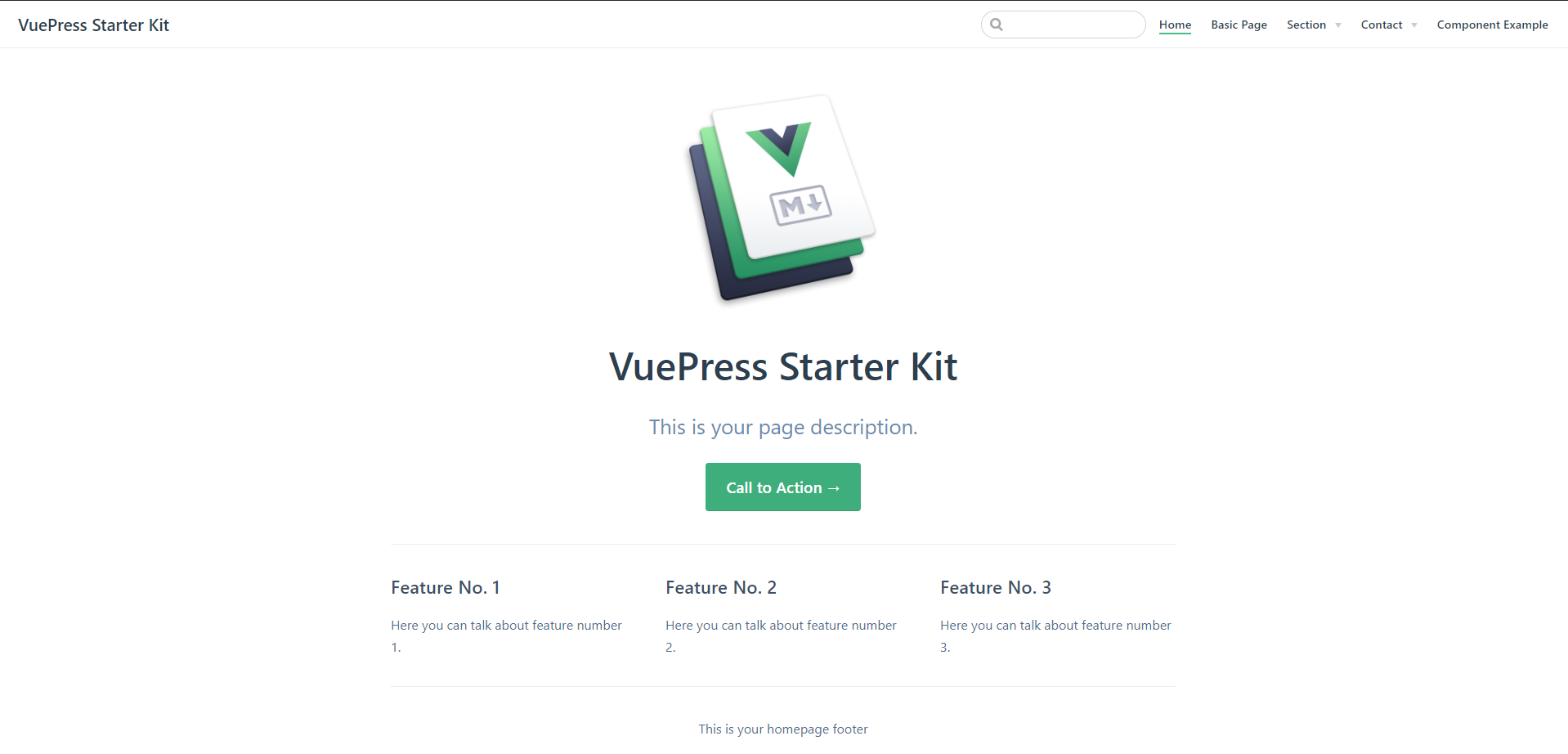Click the VuePress Starter Kit site title

94,25
